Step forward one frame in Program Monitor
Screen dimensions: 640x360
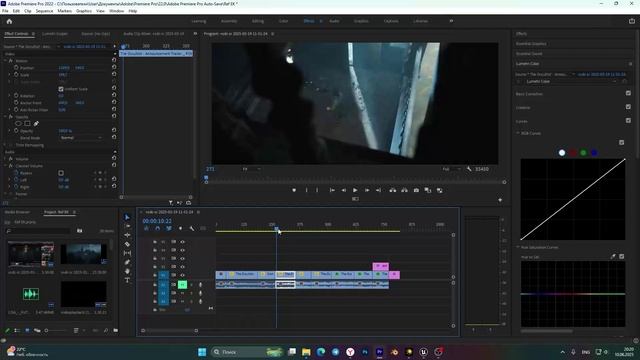pos(367,190)
